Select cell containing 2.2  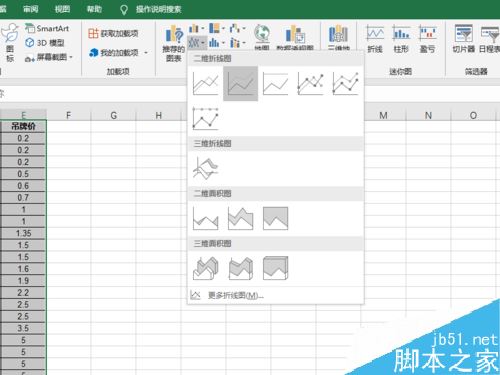23,293
